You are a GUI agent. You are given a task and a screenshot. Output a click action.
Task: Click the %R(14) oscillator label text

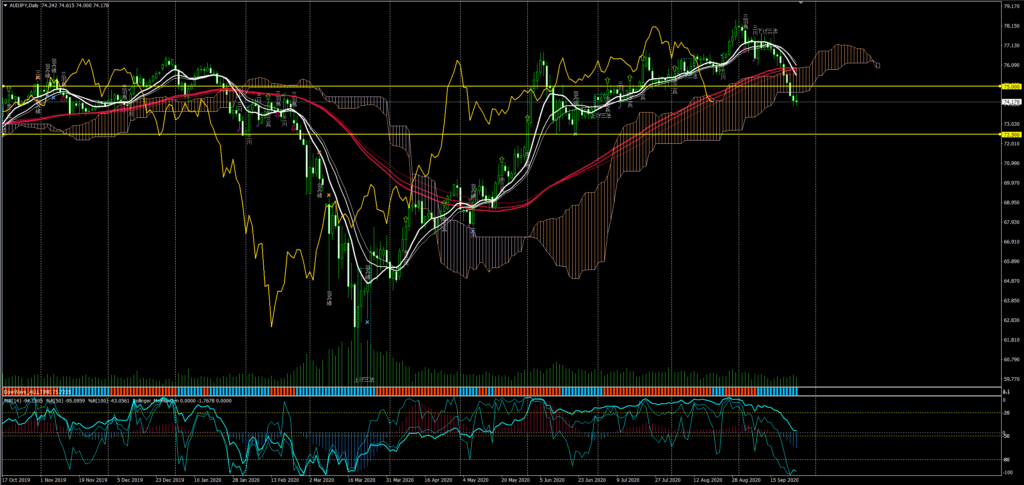click(x=12, y=400)
